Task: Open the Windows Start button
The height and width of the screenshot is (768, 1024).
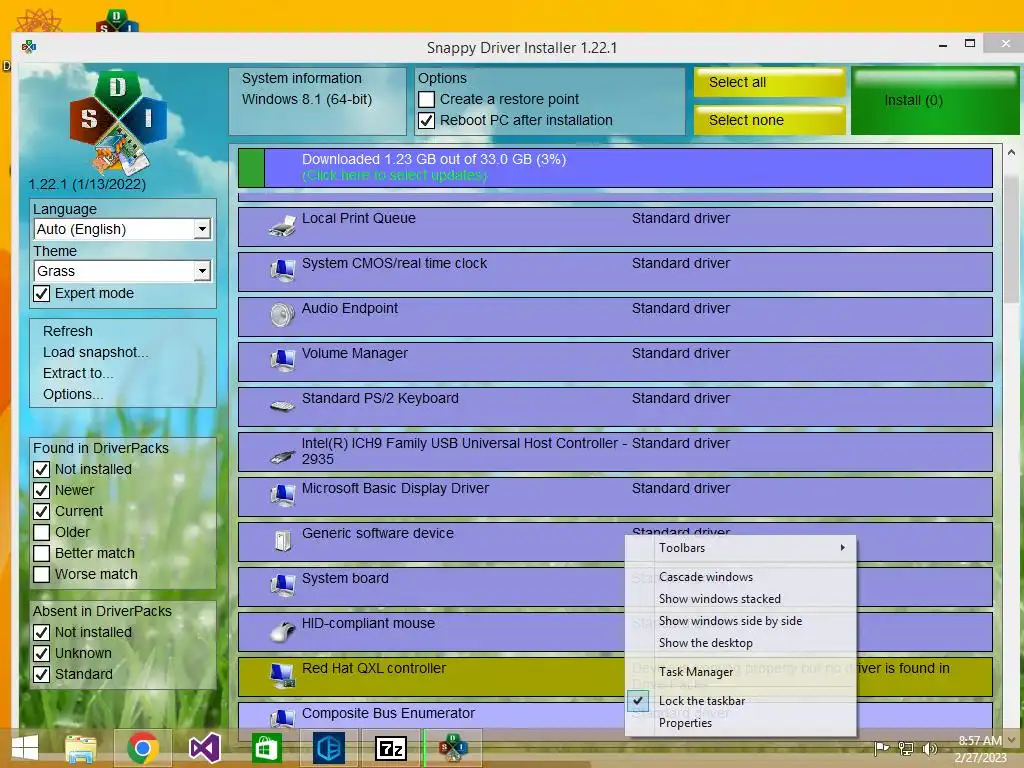Action: 25,748
